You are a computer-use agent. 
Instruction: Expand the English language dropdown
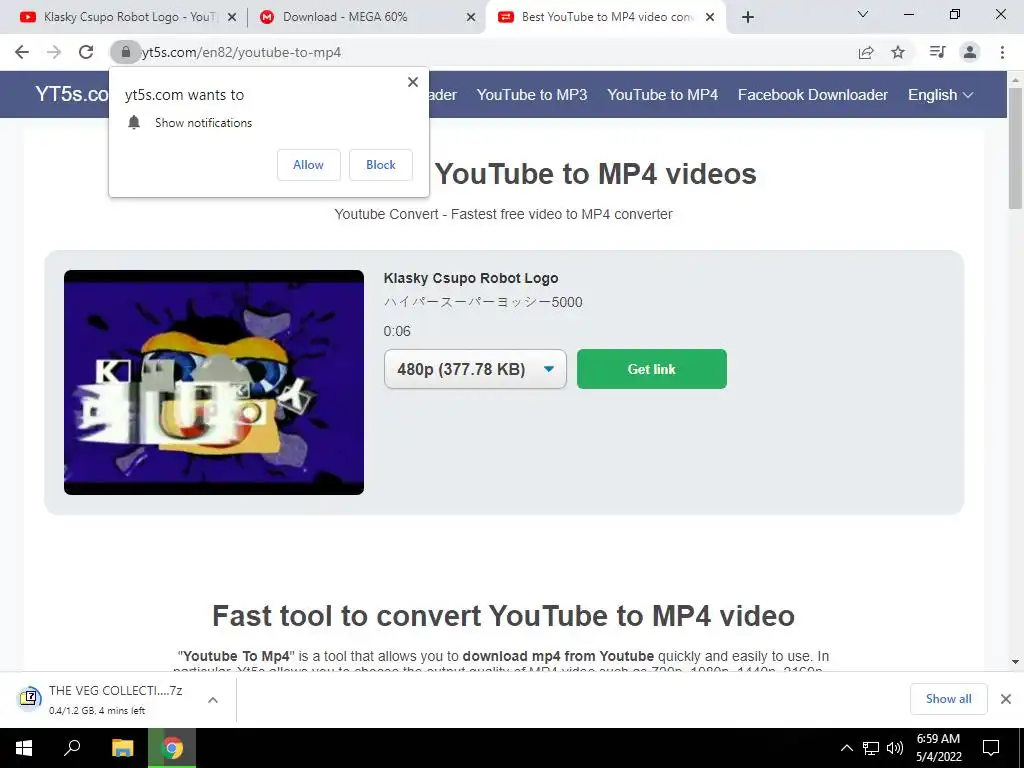pyautogui.click(x=940, y=95)
